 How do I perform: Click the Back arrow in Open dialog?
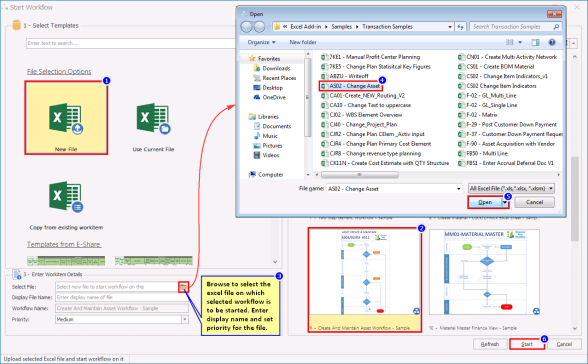pyautogui.click(x=246, y=27)
